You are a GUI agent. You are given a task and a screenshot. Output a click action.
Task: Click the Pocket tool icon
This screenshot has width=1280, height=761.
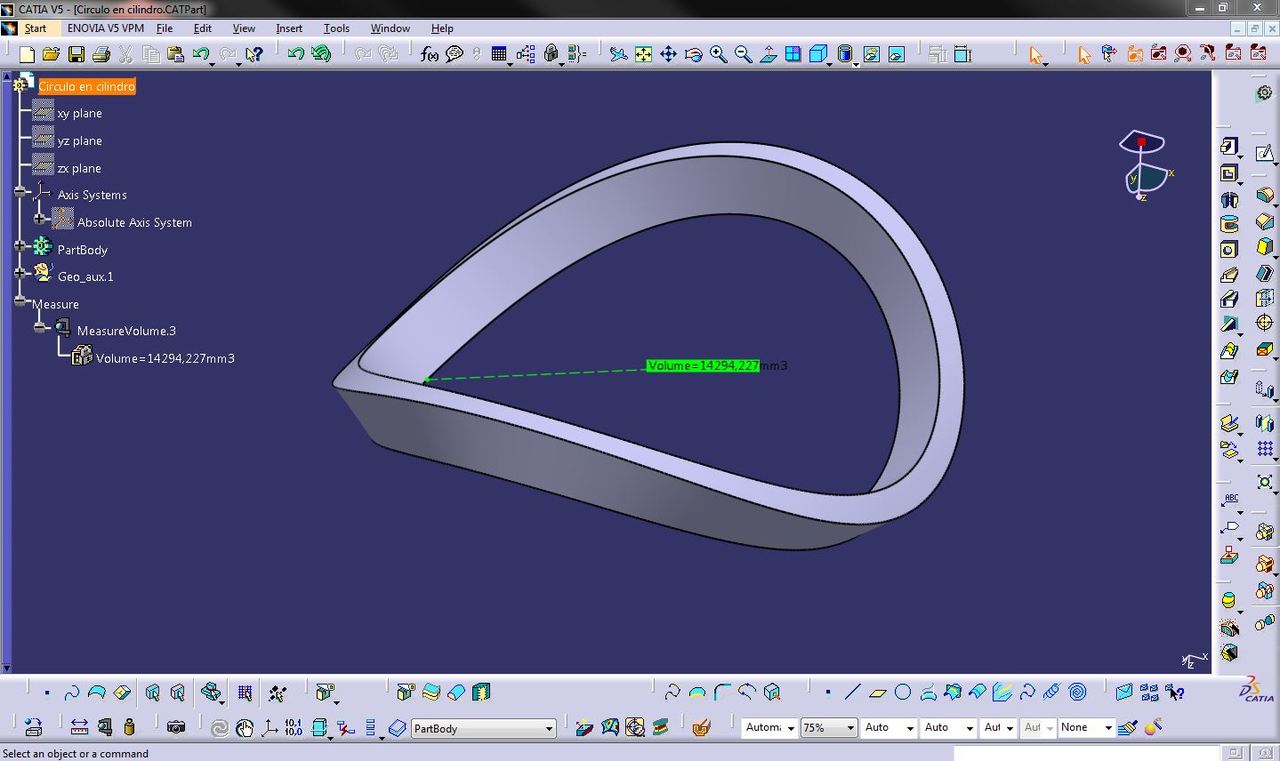point(1229,173)
